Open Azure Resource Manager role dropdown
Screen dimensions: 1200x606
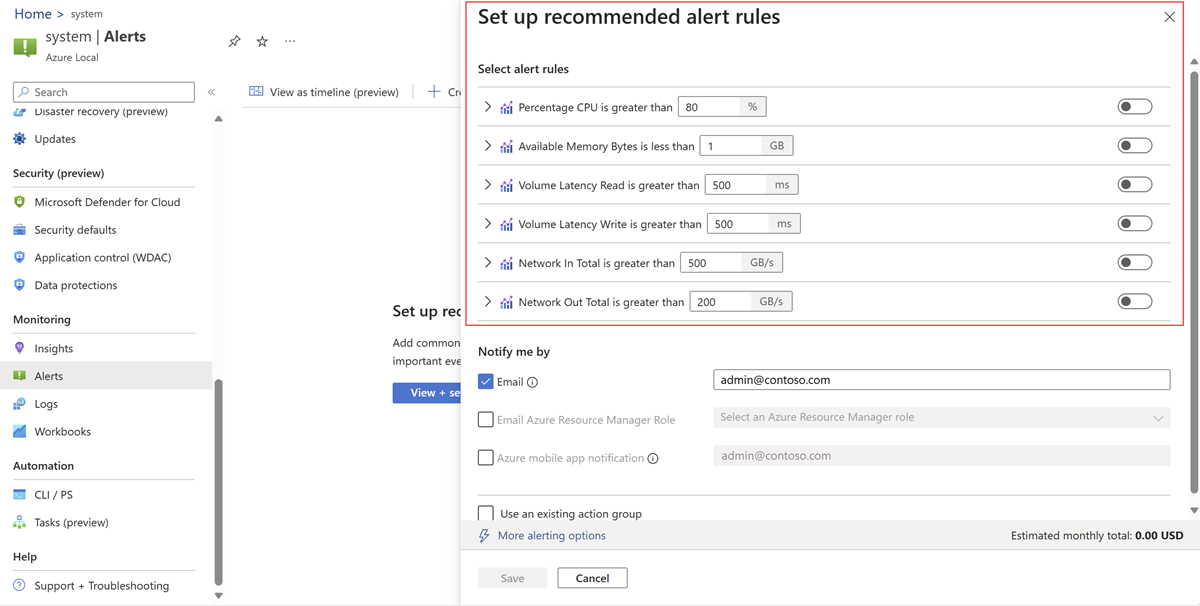940,418
